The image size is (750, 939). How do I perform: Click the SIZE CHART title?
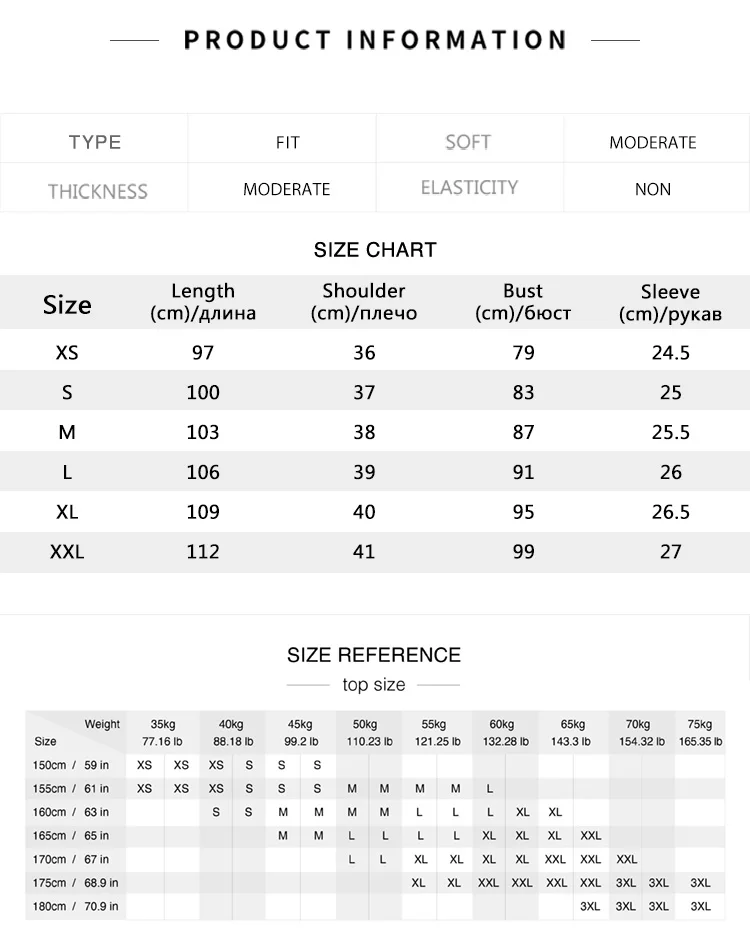(375, 250)
